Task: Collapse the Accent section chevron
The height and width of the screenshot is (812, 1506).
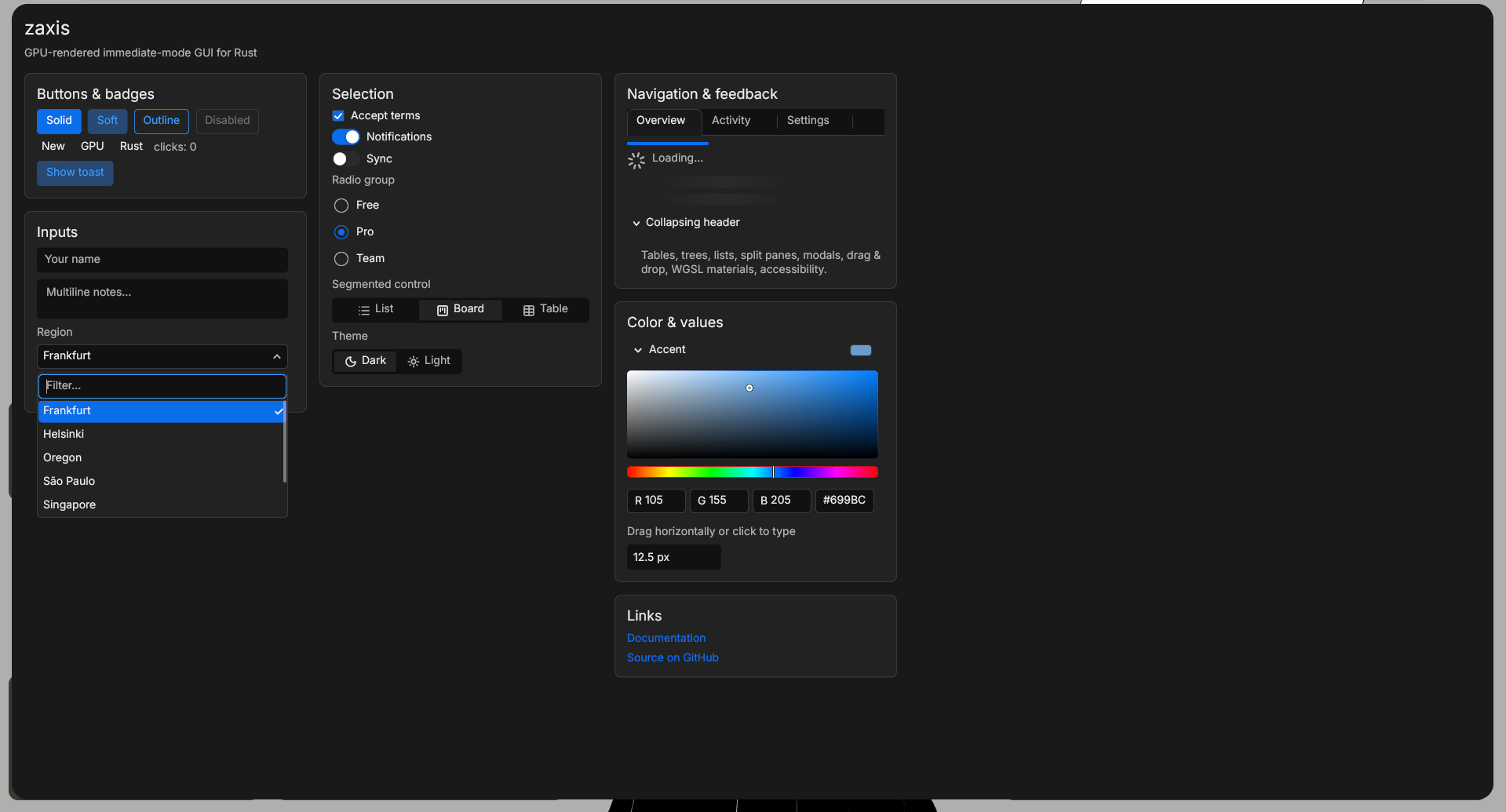Action: coord(638,351)
